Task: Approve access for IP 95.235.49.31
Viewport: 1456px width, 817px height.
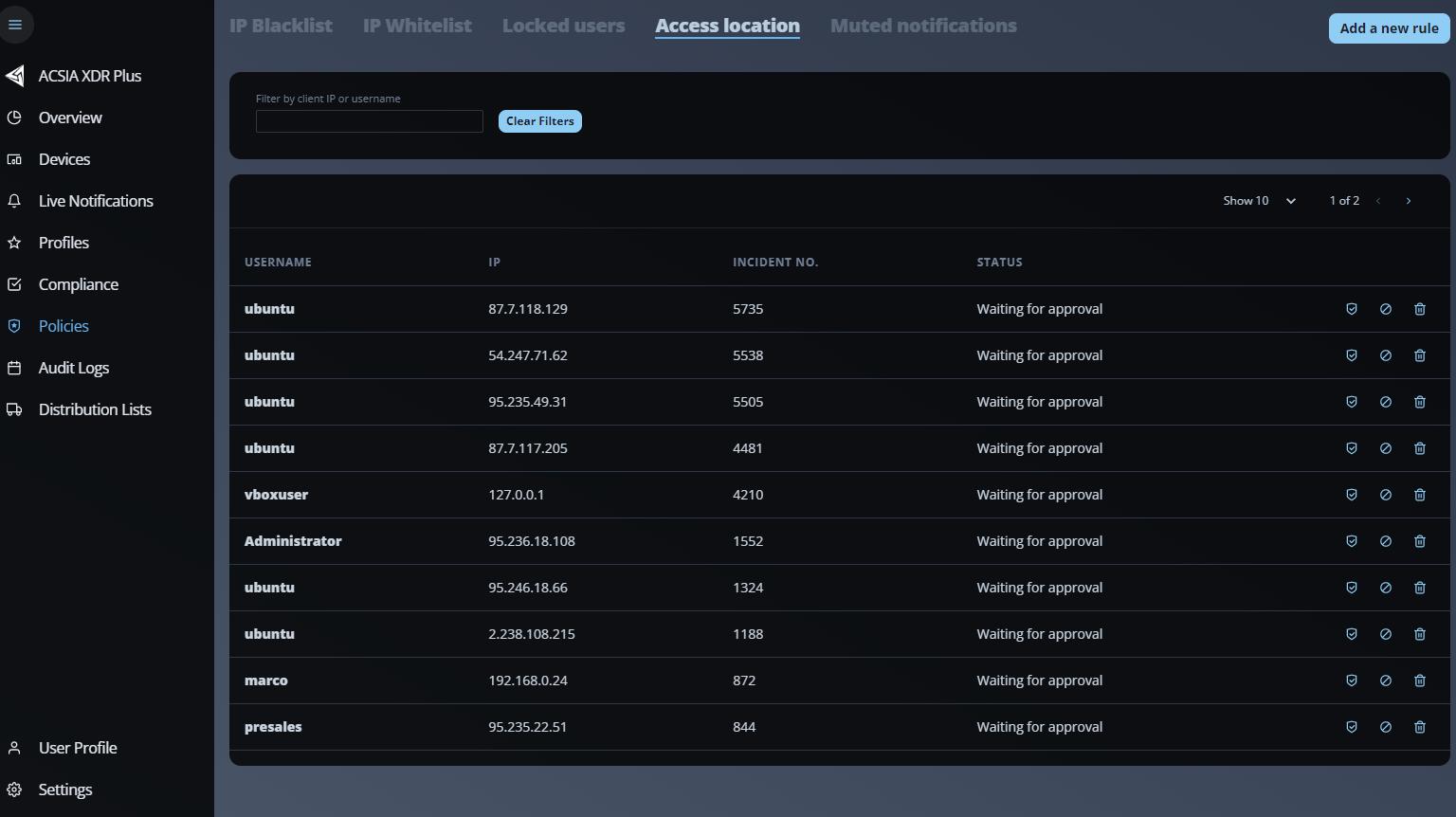Action: [x=1352, y=402]
